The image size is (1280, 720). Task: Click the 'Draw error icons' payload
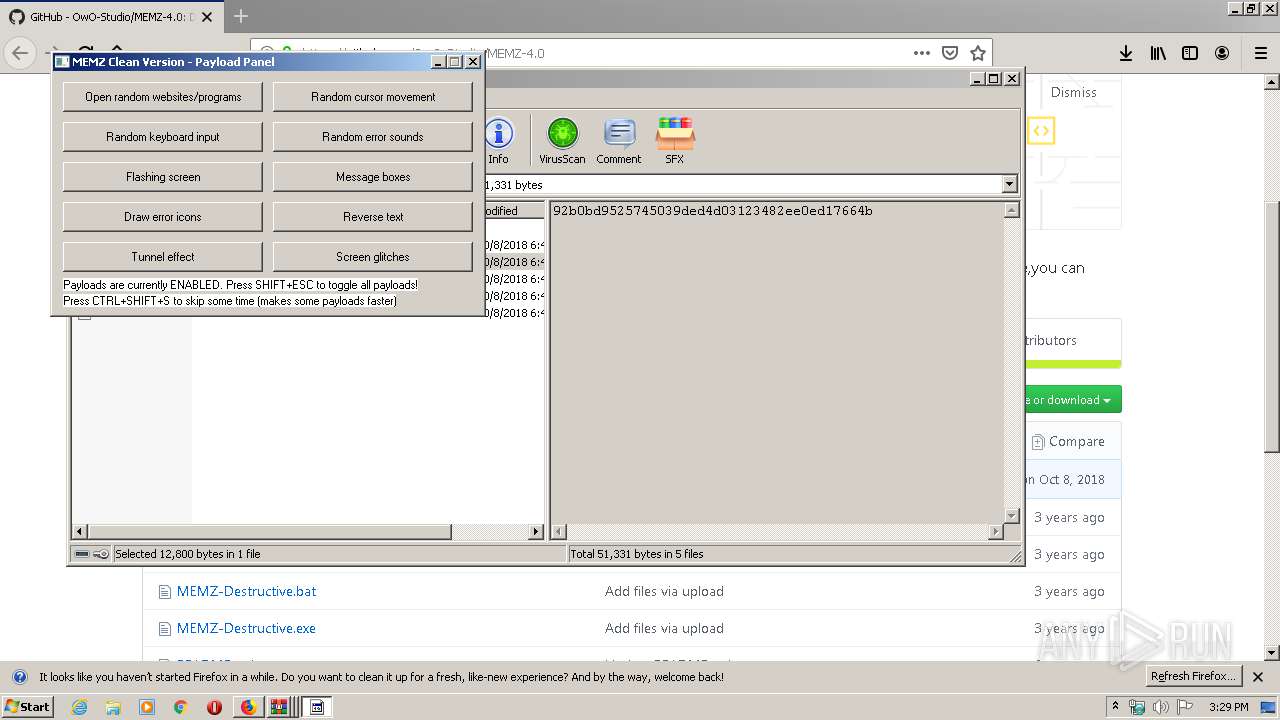pos(163,217)
